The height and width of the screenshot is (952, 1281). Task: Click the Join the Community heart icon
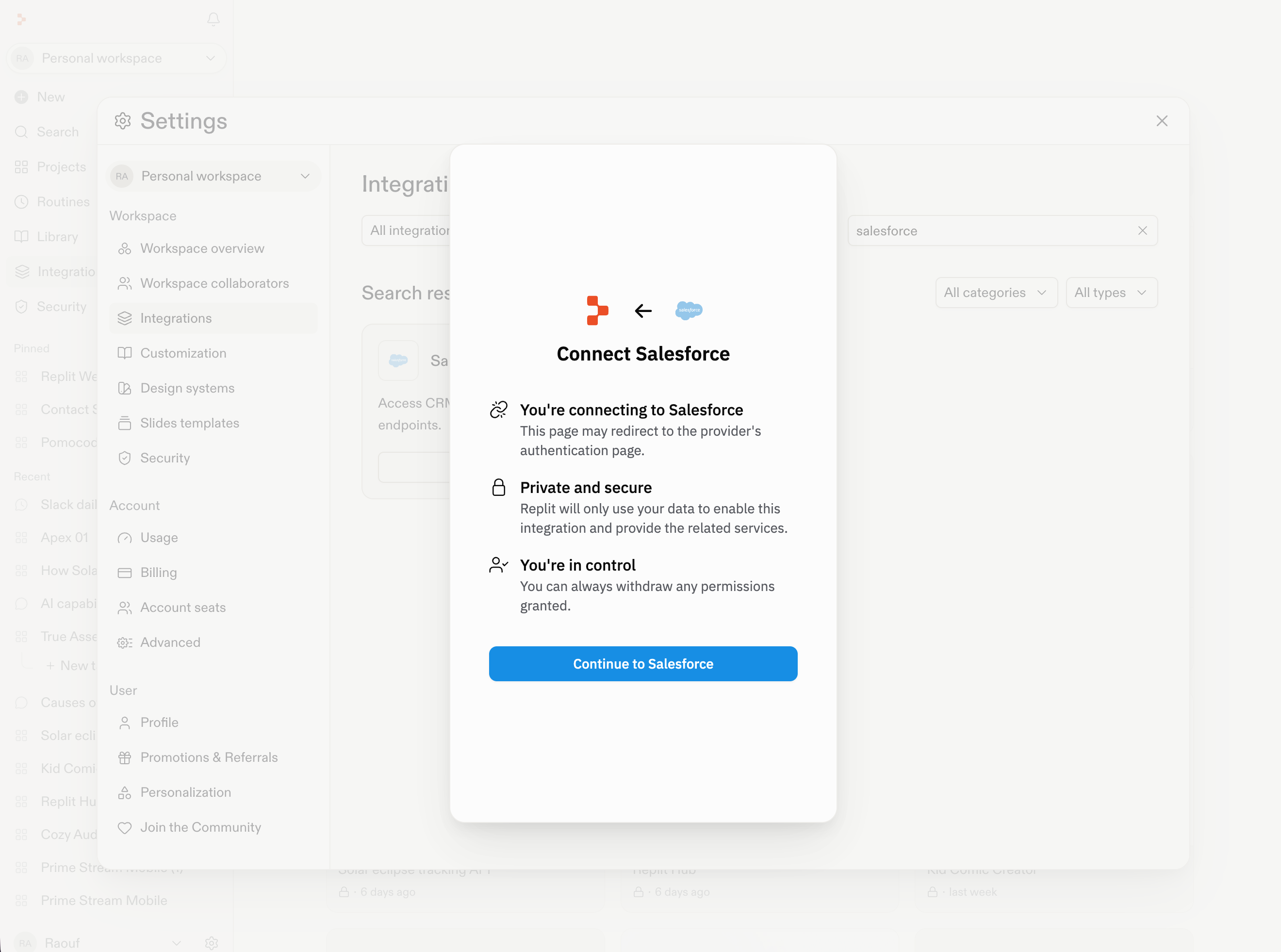pos(125,827)
